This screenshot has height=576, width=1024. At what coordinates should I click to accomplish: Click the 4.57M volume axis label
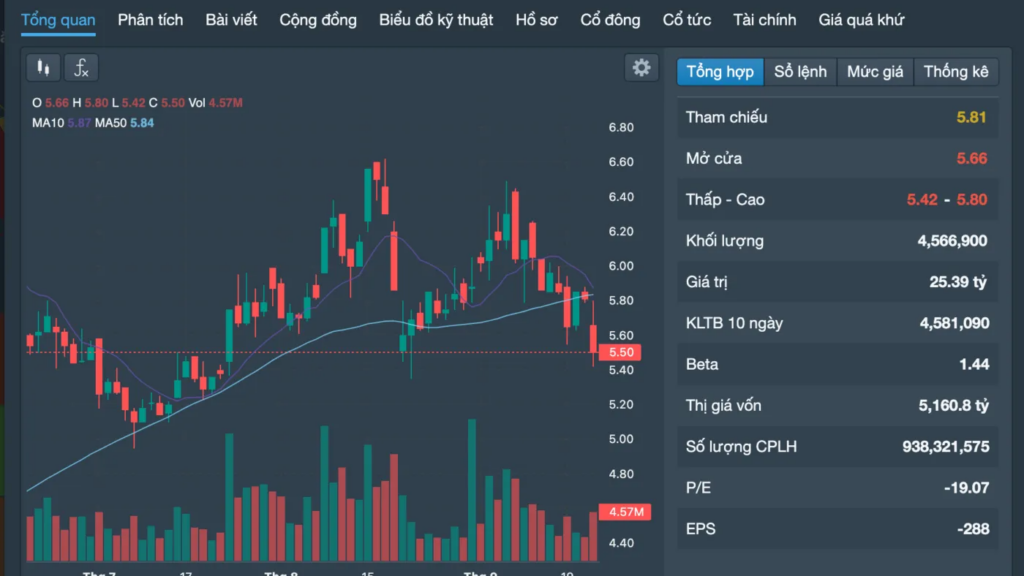624,512
